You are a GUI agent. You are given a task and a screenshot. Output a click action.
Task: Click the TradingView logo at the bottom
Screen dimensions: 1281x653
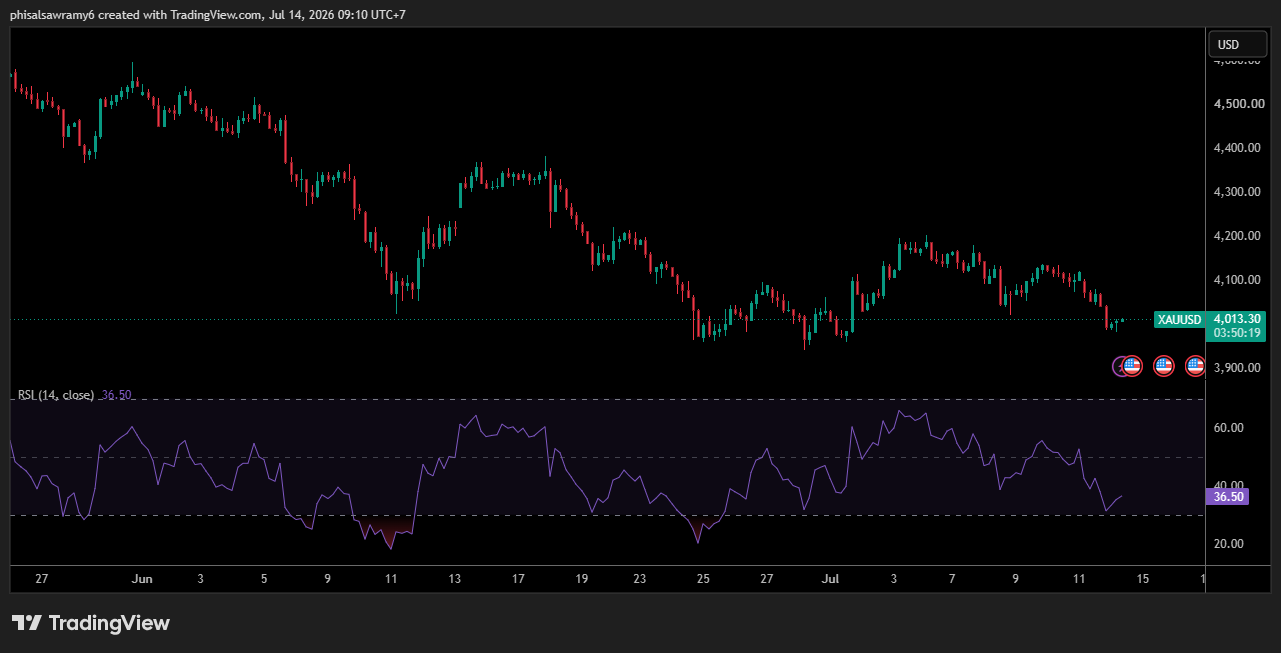coord(91,623)
